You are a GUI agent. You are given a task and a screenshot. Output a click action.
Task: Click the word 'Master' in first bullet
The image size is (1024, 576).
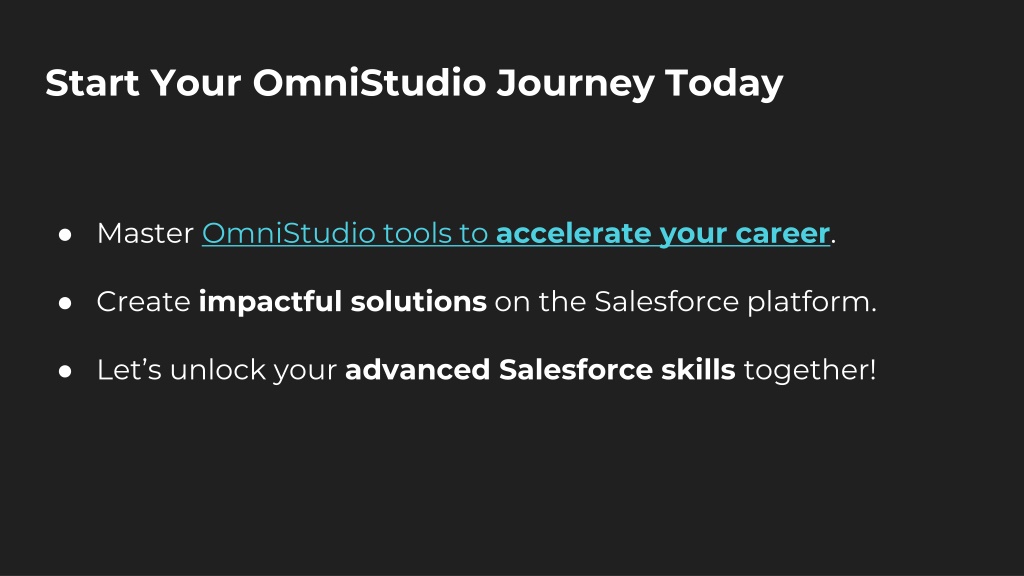145,234
